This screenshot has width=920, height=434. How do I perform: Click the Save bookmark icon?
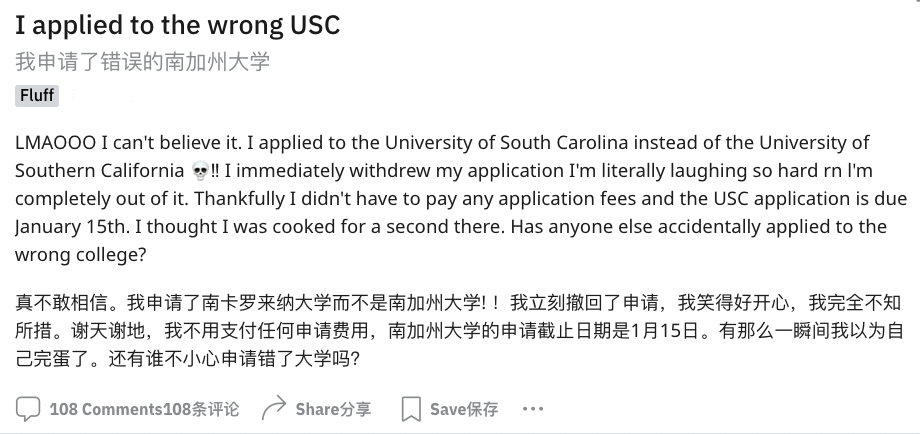[x=410, y=409]
